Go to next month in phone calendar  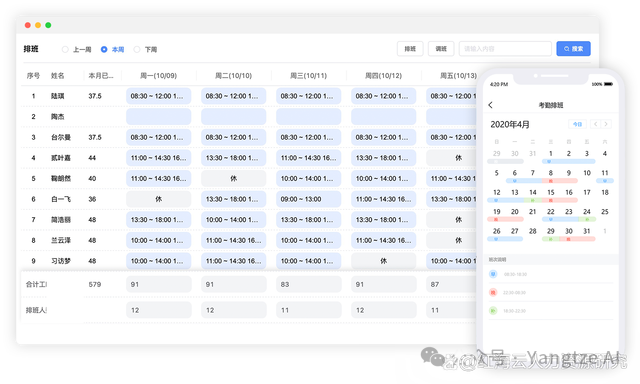click(x=606, y=124)
